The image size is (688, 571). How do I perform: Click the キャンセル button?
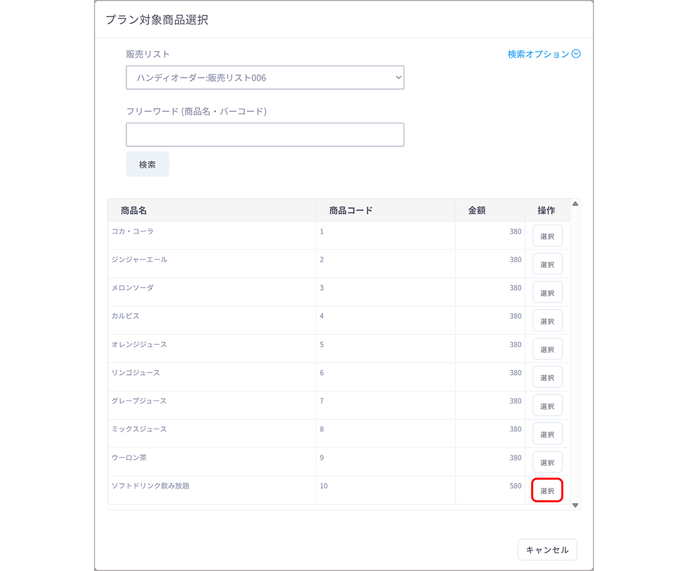(547, 550)
